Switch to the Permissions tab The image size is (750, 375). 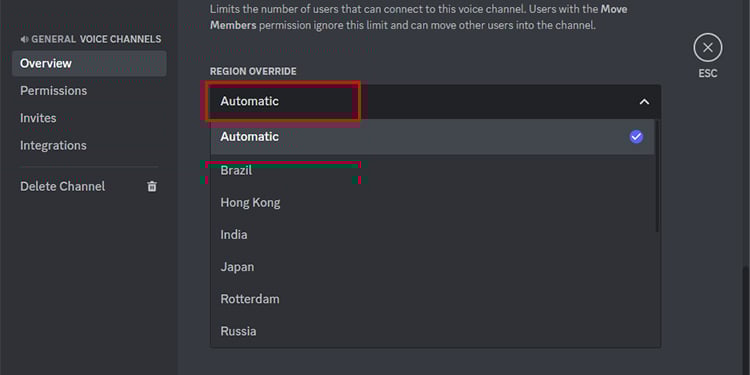click(89, 90)
